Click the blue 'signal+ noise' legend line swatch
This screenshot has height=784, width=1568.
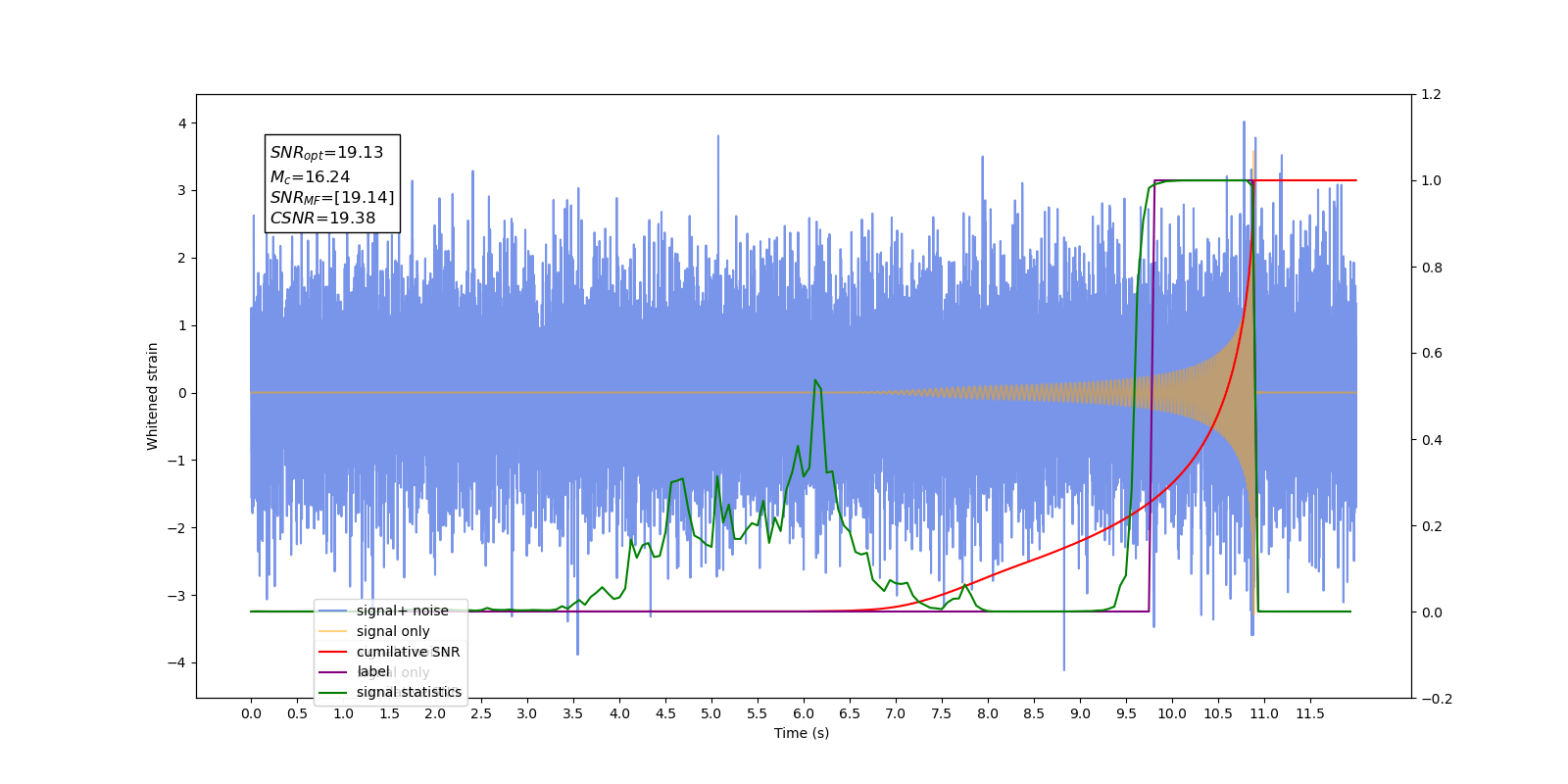click(x=333, y=611)
